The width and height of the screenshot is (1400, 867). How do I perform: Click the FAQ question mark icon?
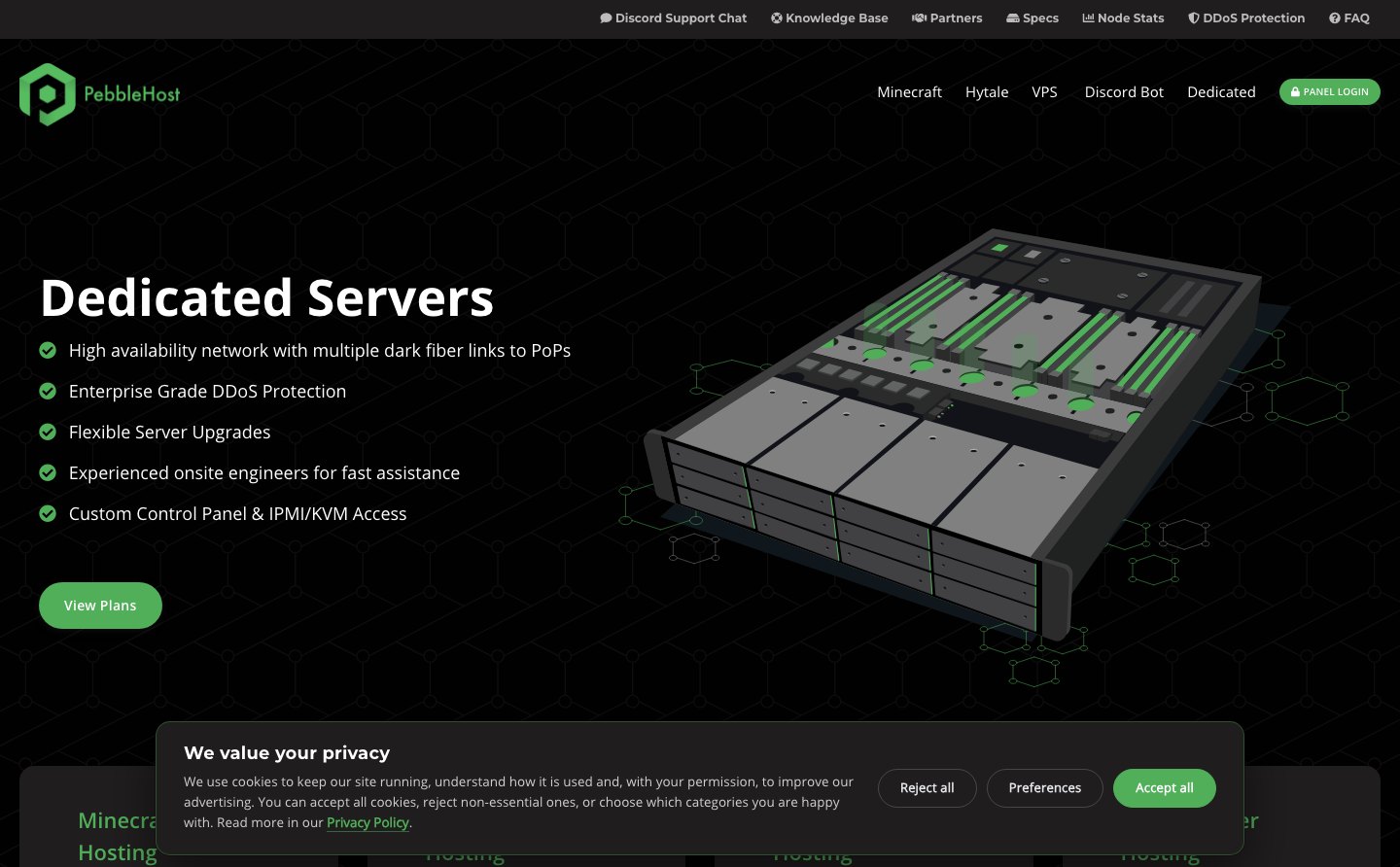tap(1335, 18)
